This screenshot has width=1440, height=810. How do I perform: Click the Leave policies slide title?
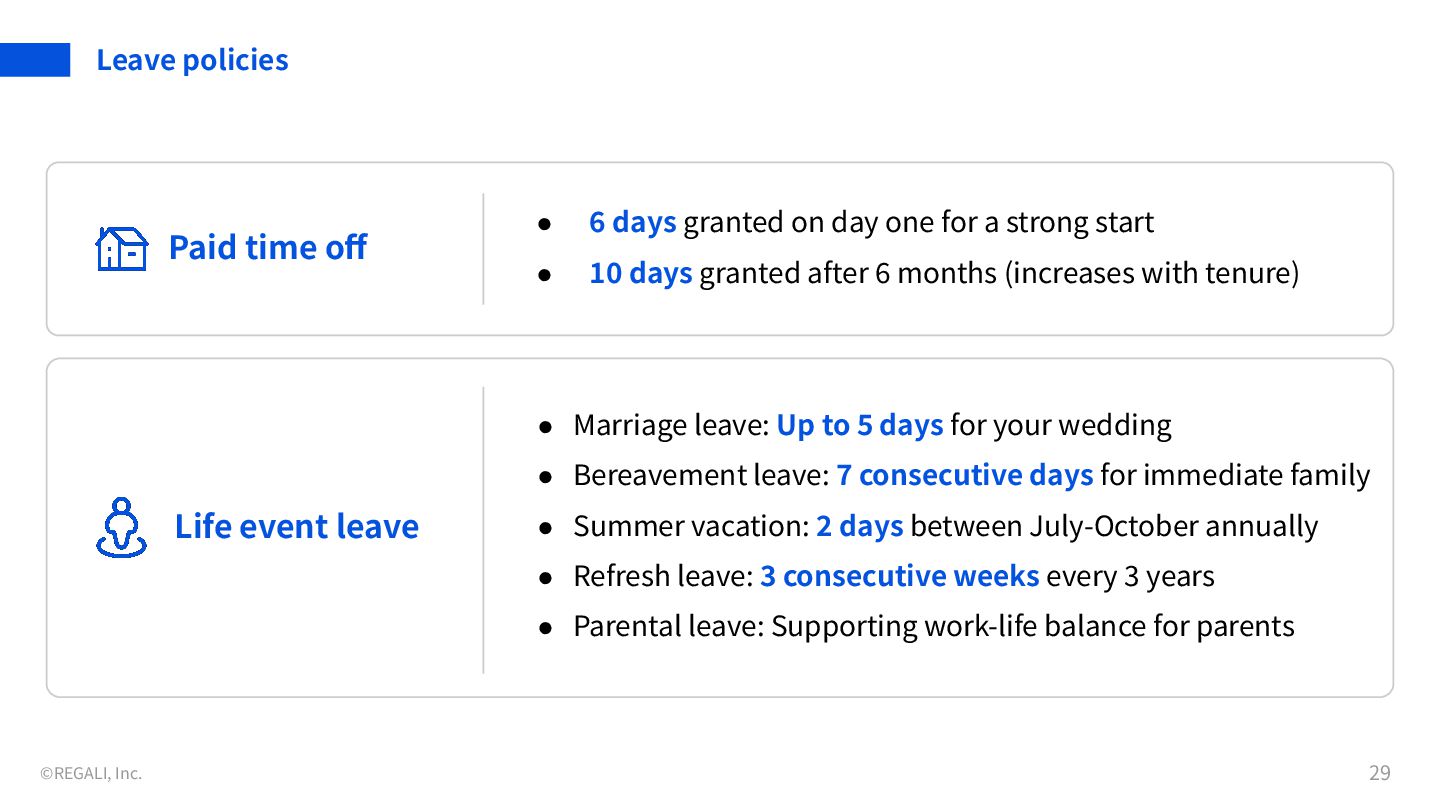point(192,60)
